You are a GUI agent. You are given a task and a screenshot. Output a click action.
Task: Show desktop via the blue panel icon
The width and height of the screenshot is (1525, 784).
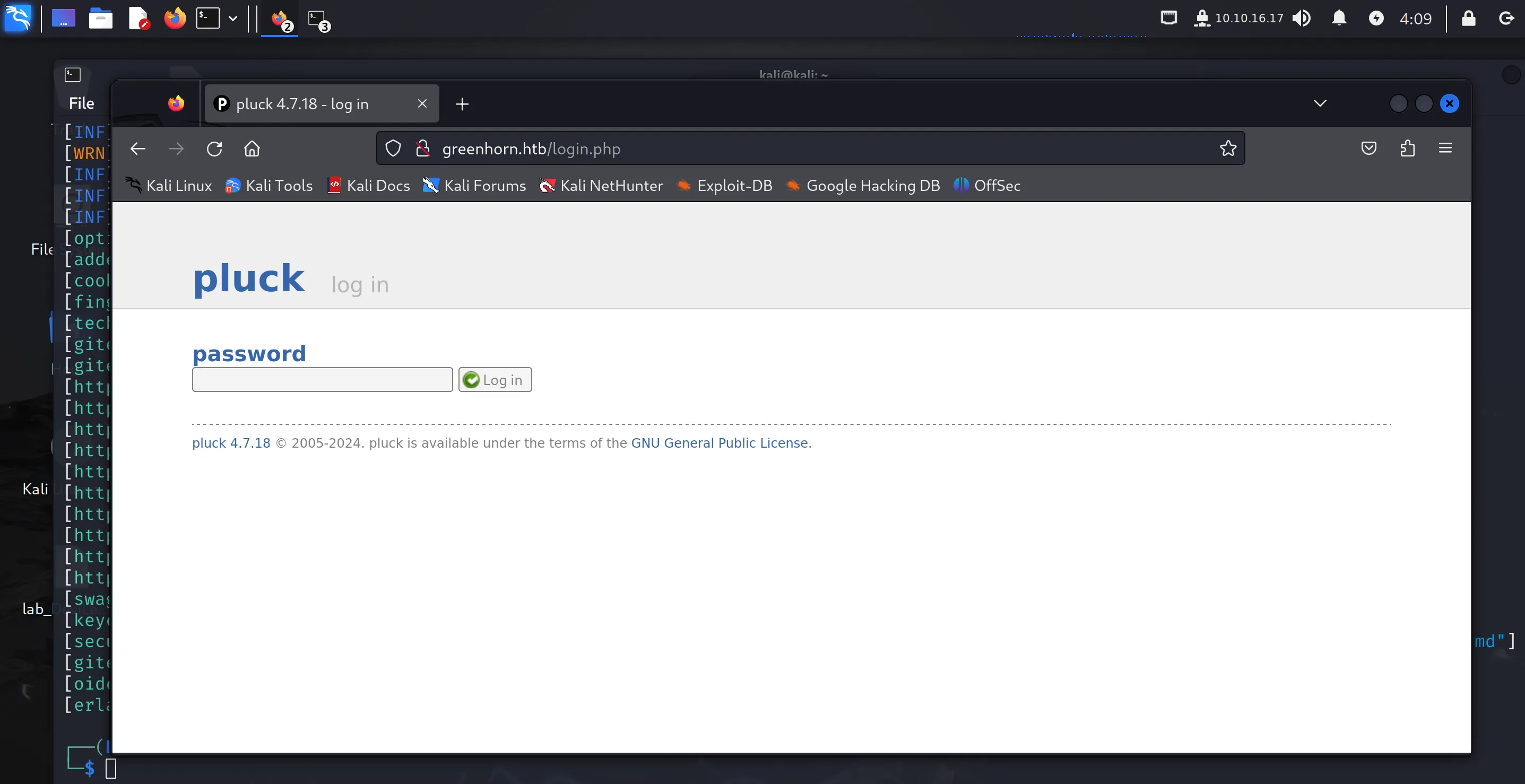coord(63,19)
